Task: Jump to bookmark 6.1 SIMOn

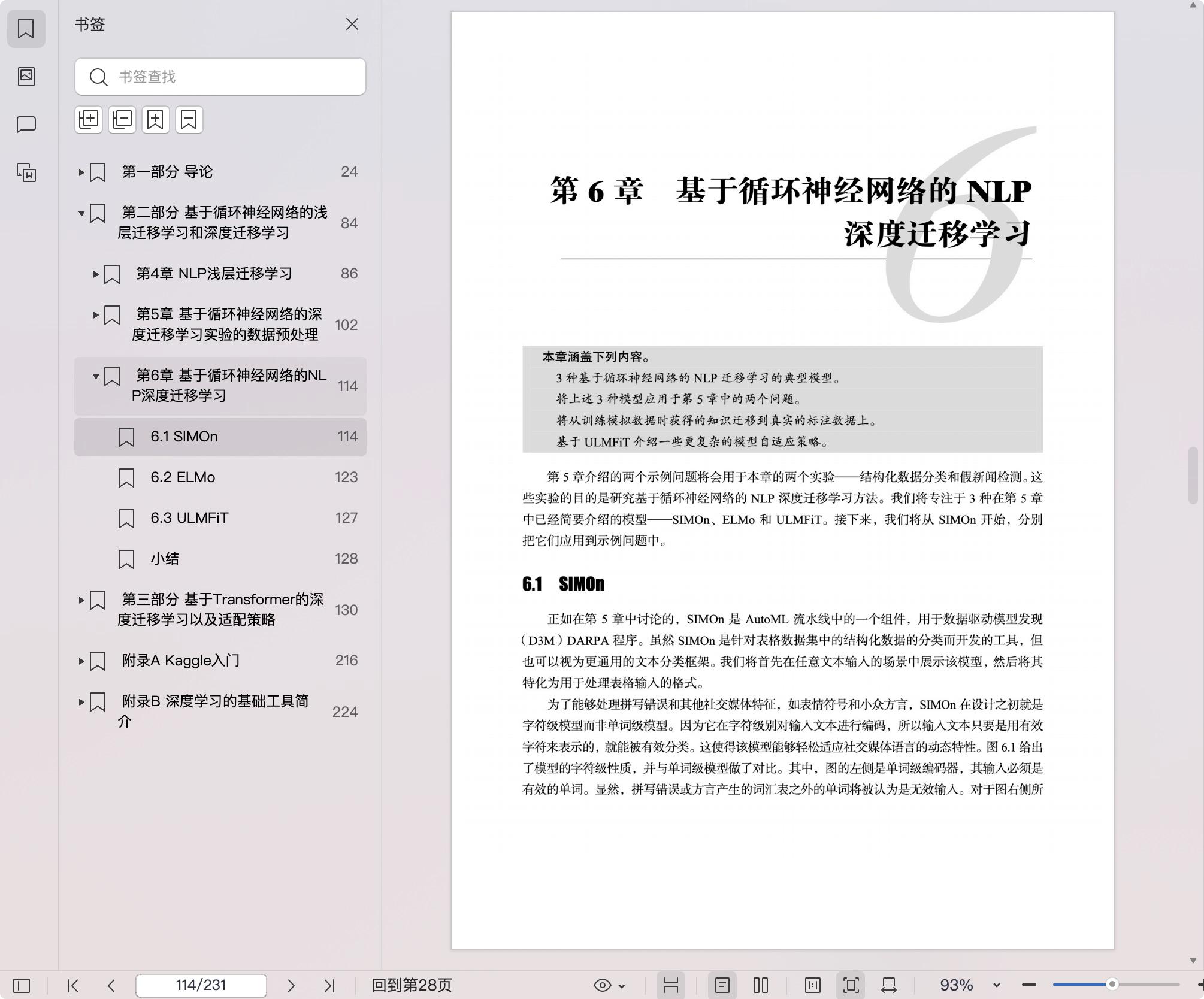Action: click(220, 437)
